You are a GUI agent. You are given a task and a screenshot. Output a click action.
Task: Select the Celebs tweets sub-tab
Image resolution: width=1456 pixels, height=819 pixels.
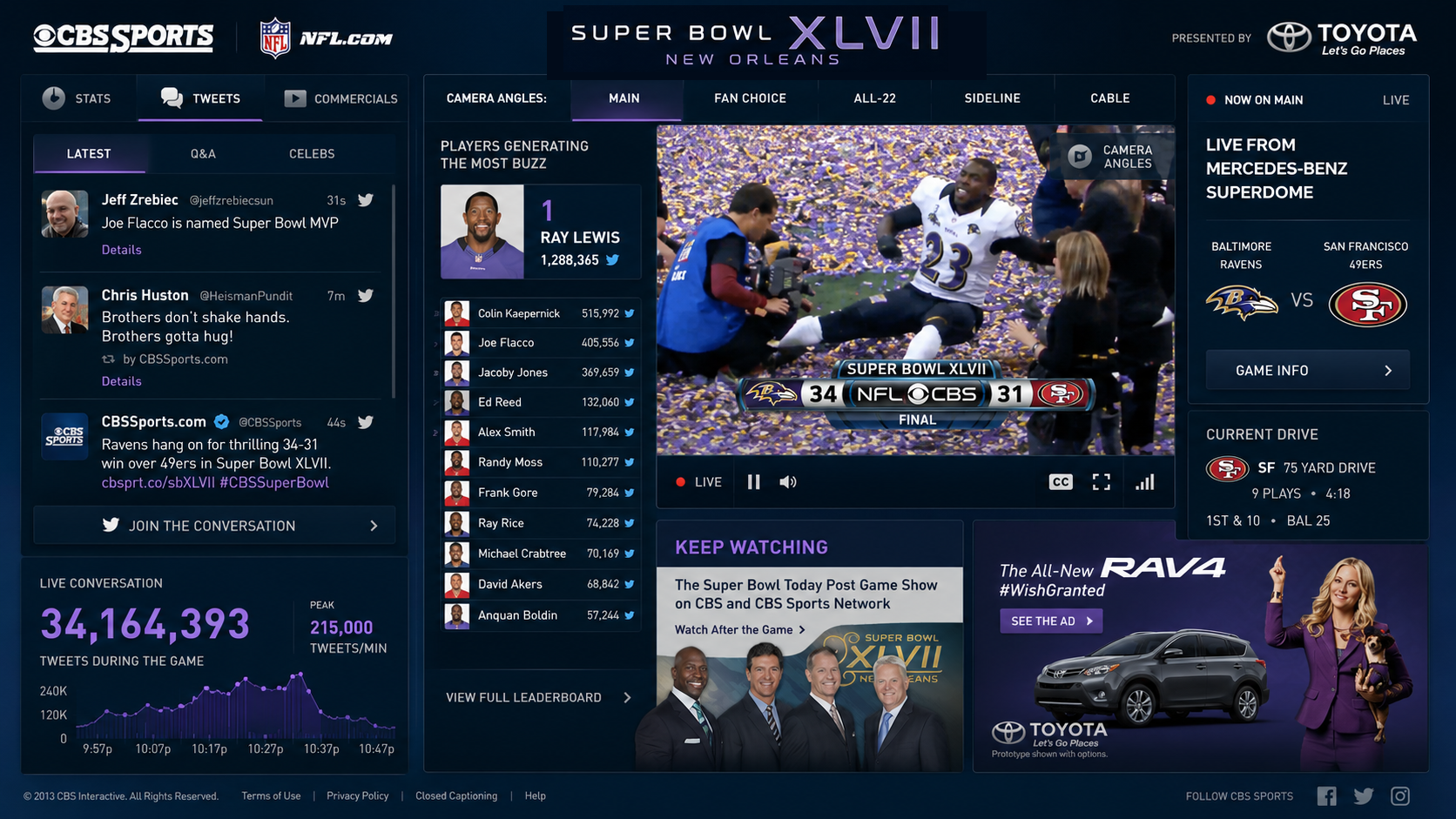312,153
